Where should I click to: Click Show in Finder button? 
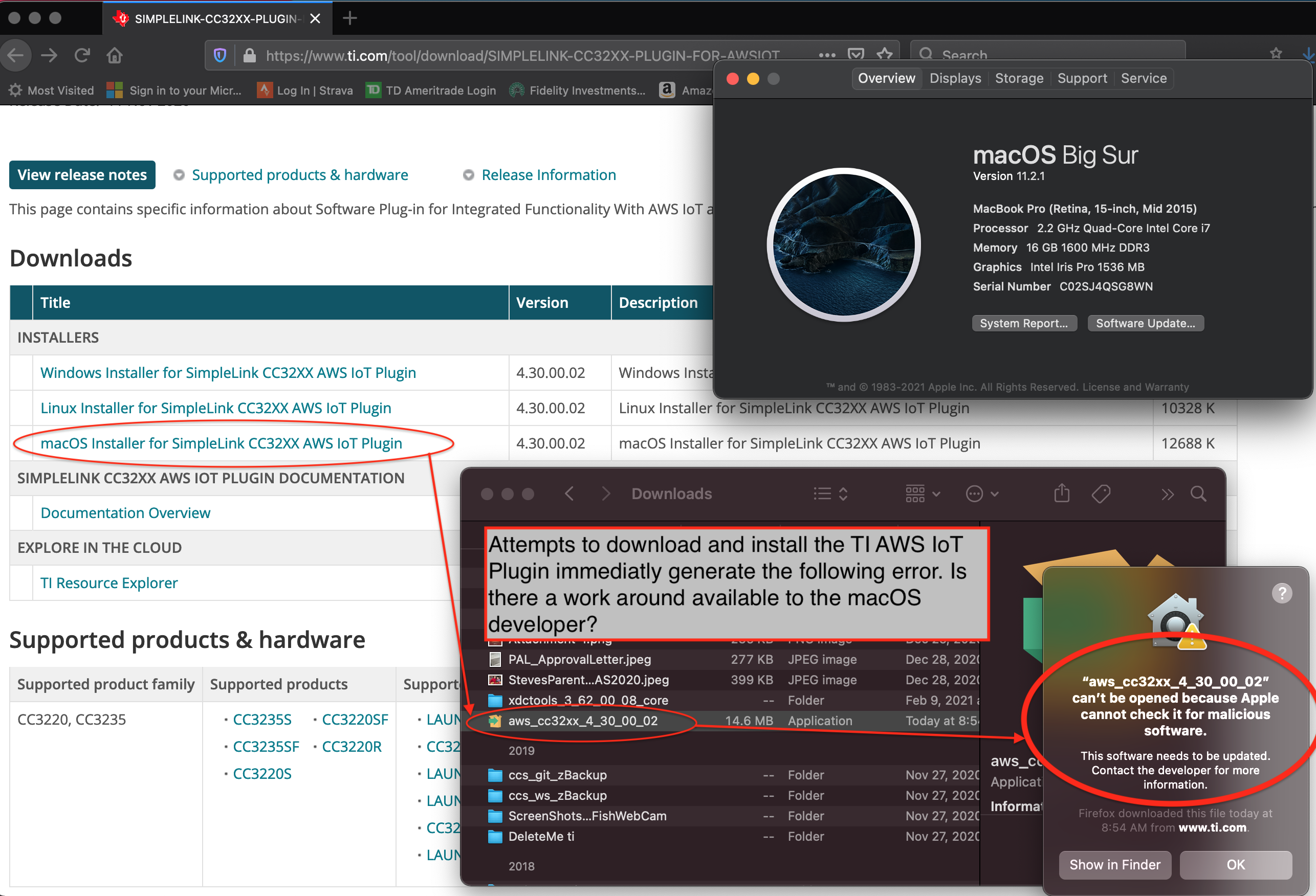1115,865
